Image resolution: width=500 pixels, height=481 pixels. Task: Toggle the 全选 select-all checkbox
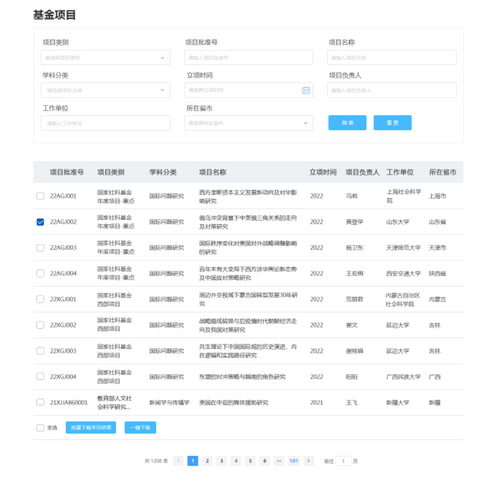point(40,427)
